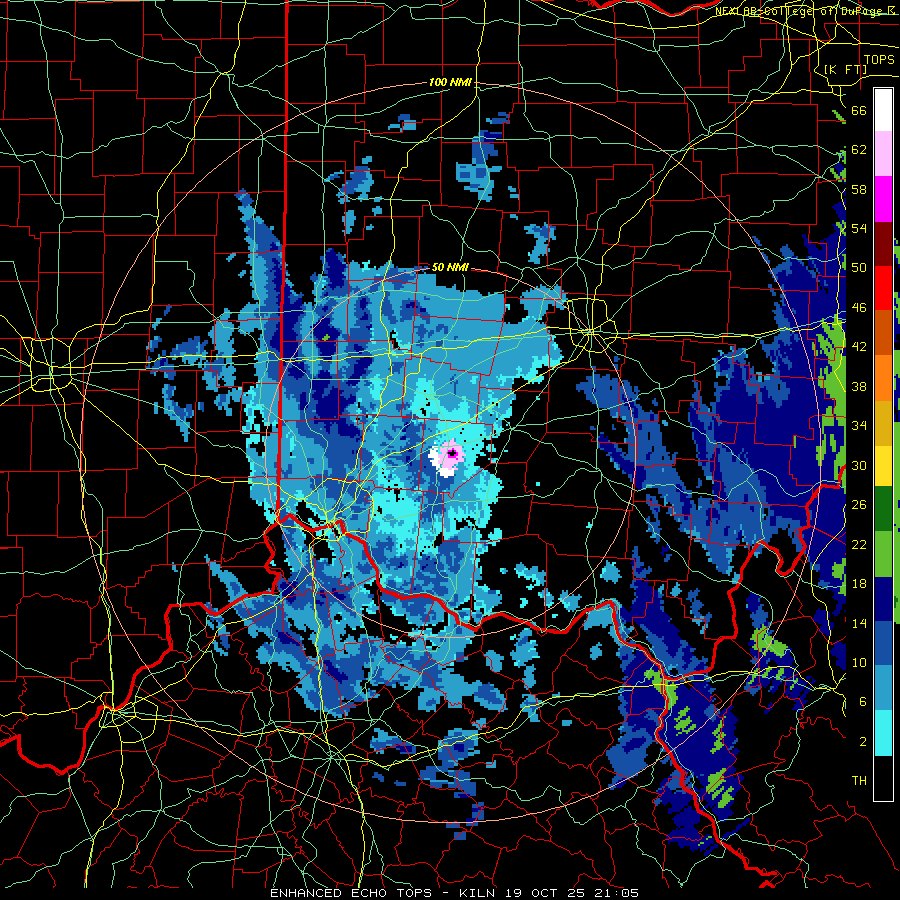This screenshot has height=900, width=900.
Task: Click the 10 legend value
Action: (859, 662)
